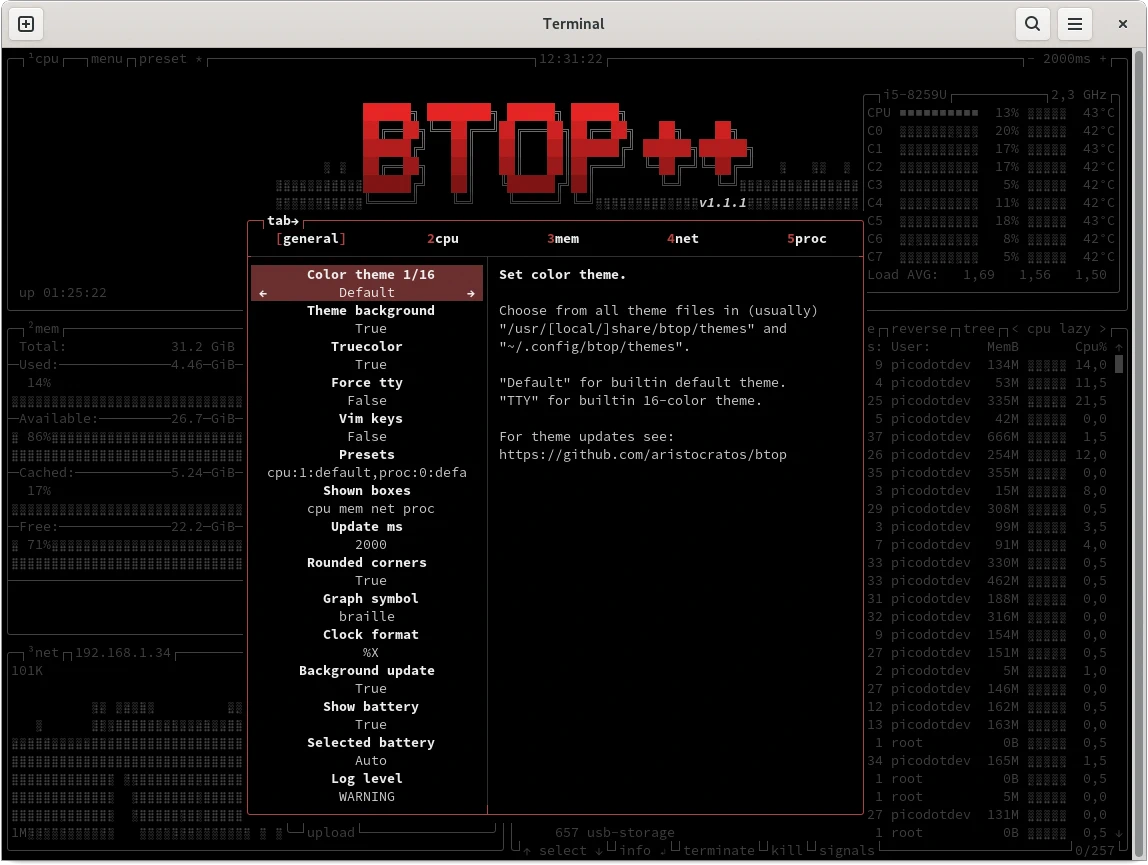Click right arrow next to Default theme

click(471, 293)
